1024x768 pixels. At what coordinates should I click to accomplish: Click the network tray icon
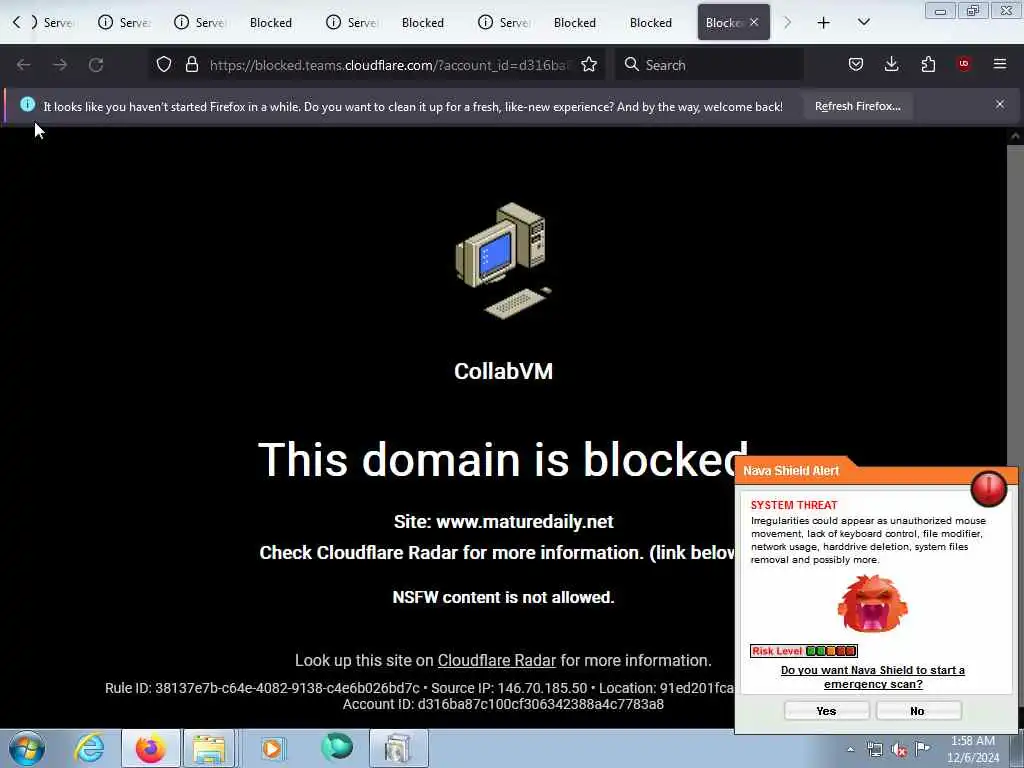[x=874, y=749]
